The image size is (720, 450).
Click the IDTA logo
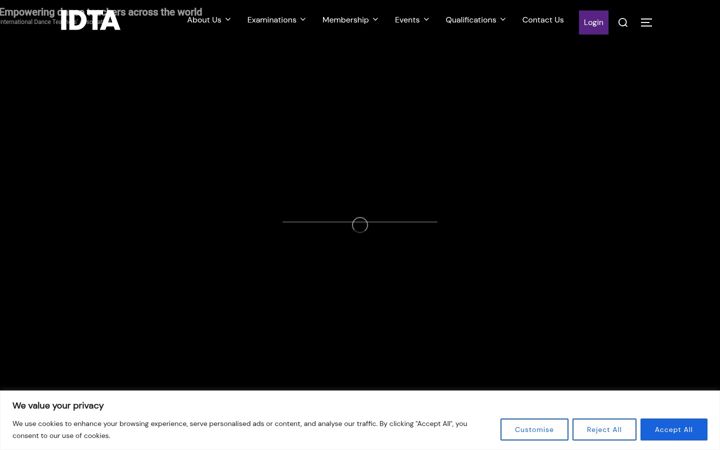pos(90,20)
